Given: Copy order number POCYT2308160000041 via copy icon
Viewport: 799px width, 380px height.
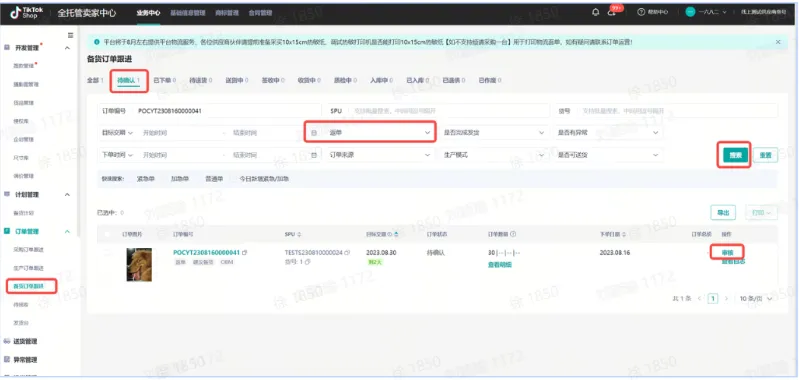Looking at the screenshot, I should 245,253.
